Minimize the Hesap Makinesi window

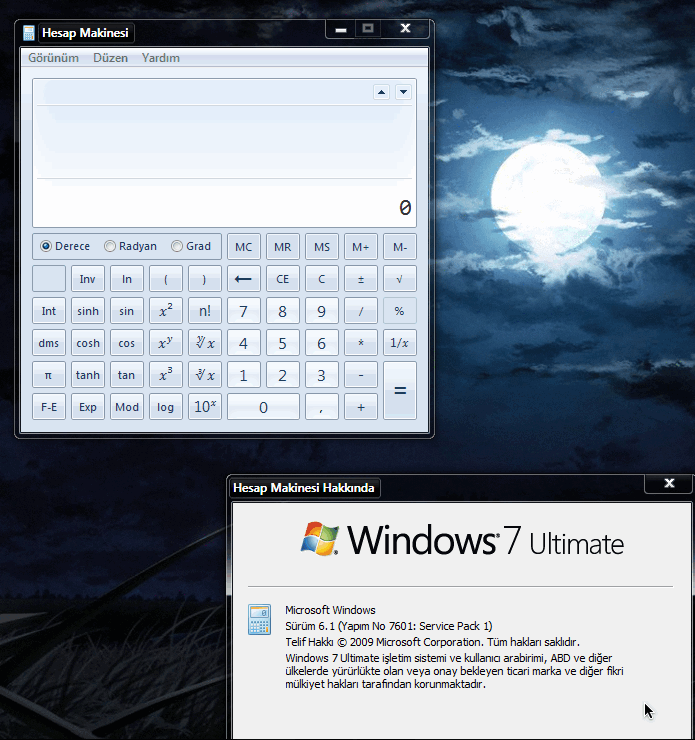341,29
